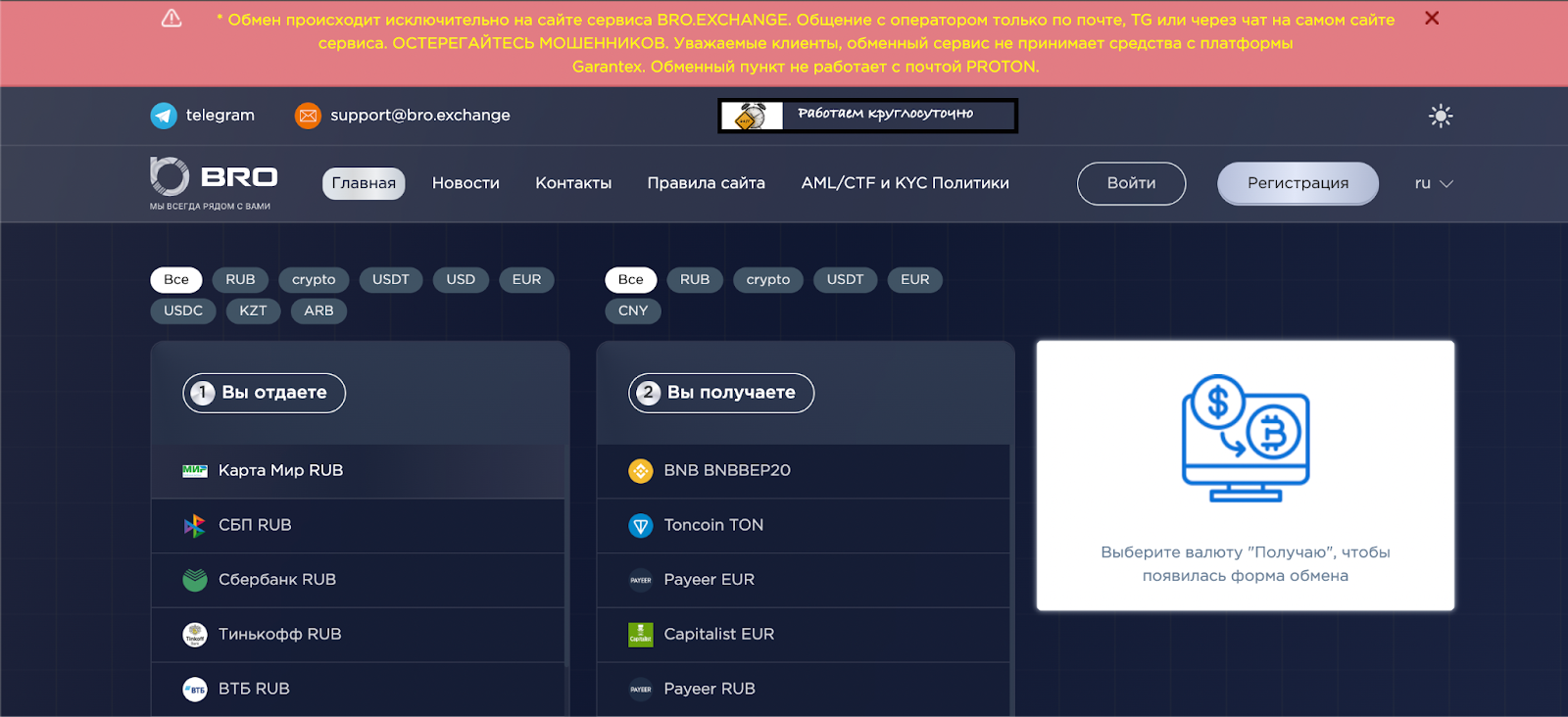Close the red warning banner
The width and height of the screenshot is (1568, 717).
[x=1432, y=19]
